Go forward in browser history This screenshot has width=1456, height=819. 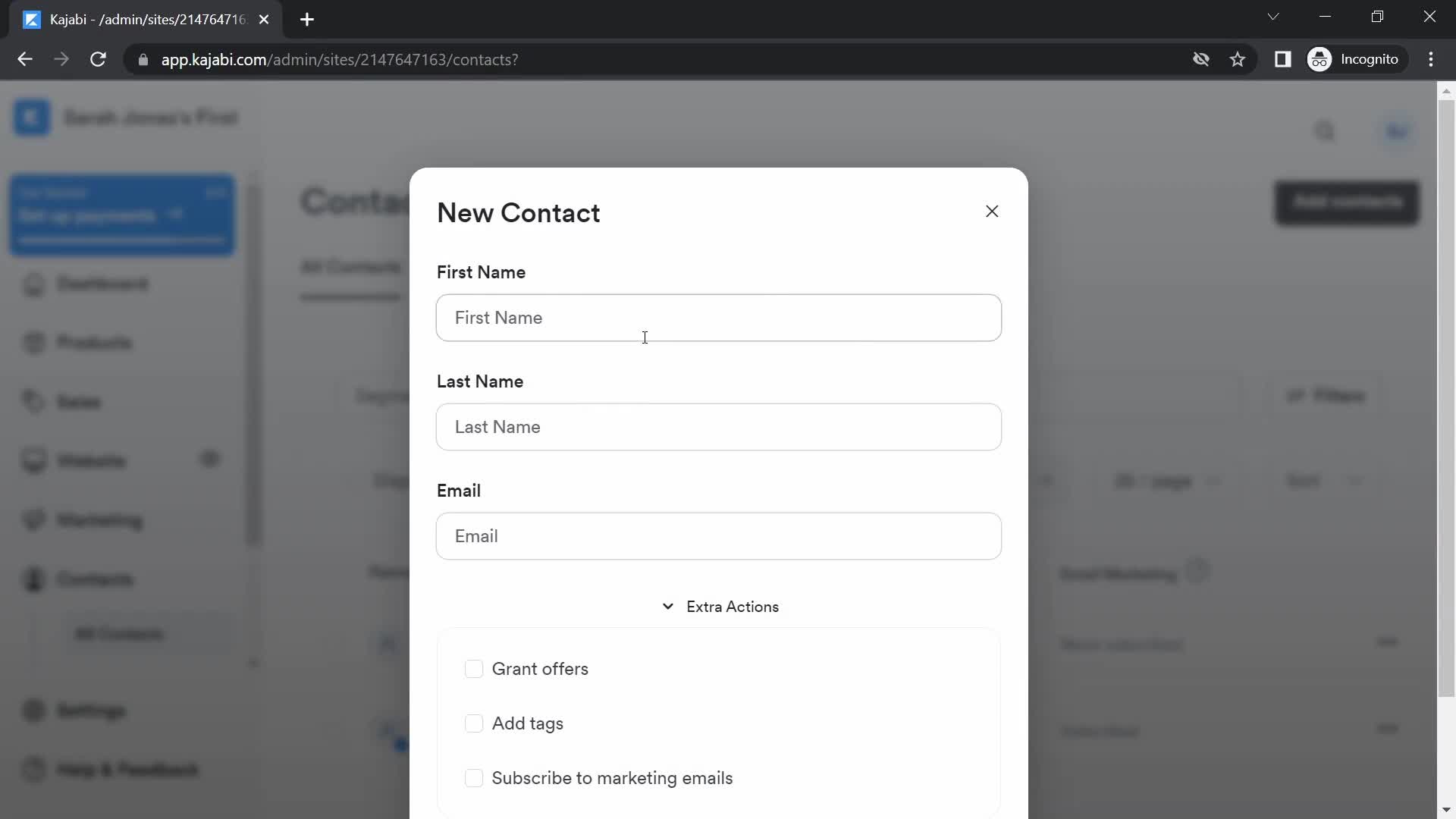(x=61, y=59)
